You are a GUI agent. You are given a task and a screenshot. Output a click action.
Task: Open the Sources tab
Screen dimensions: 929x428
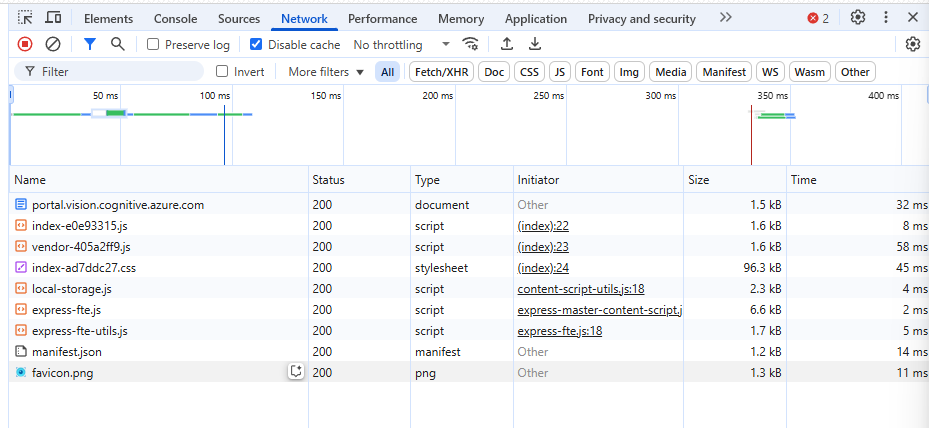click(x=239, y=19)
